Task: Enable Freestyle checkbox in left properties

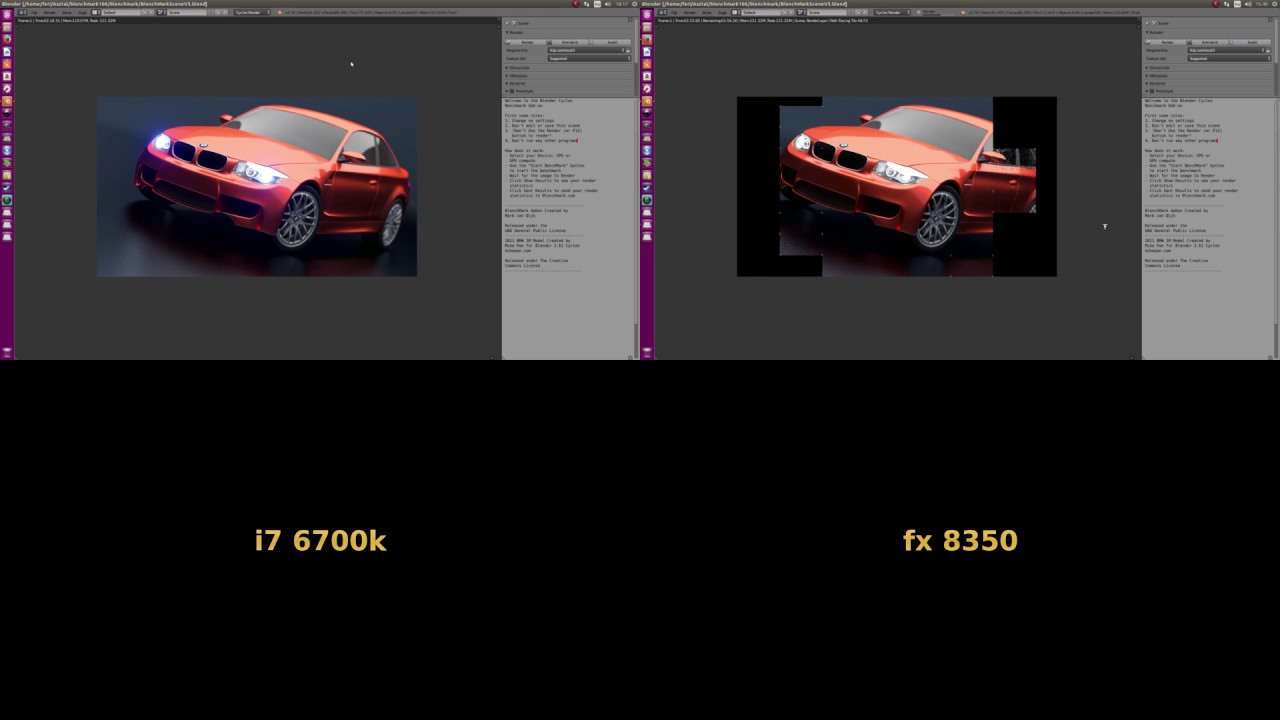Action: [x=512, y=91]
